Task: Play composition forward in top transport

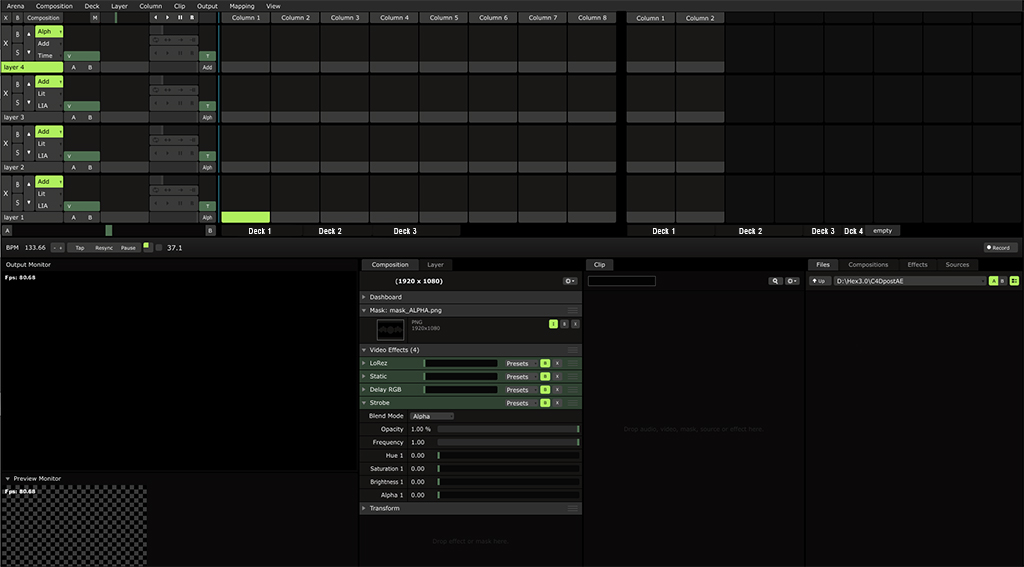Action: pos(168,18)
